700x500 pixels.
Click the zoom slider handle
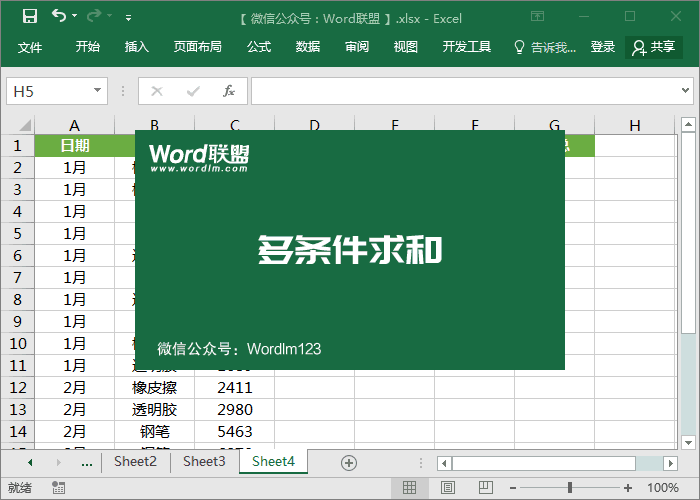tap(570, 488)
